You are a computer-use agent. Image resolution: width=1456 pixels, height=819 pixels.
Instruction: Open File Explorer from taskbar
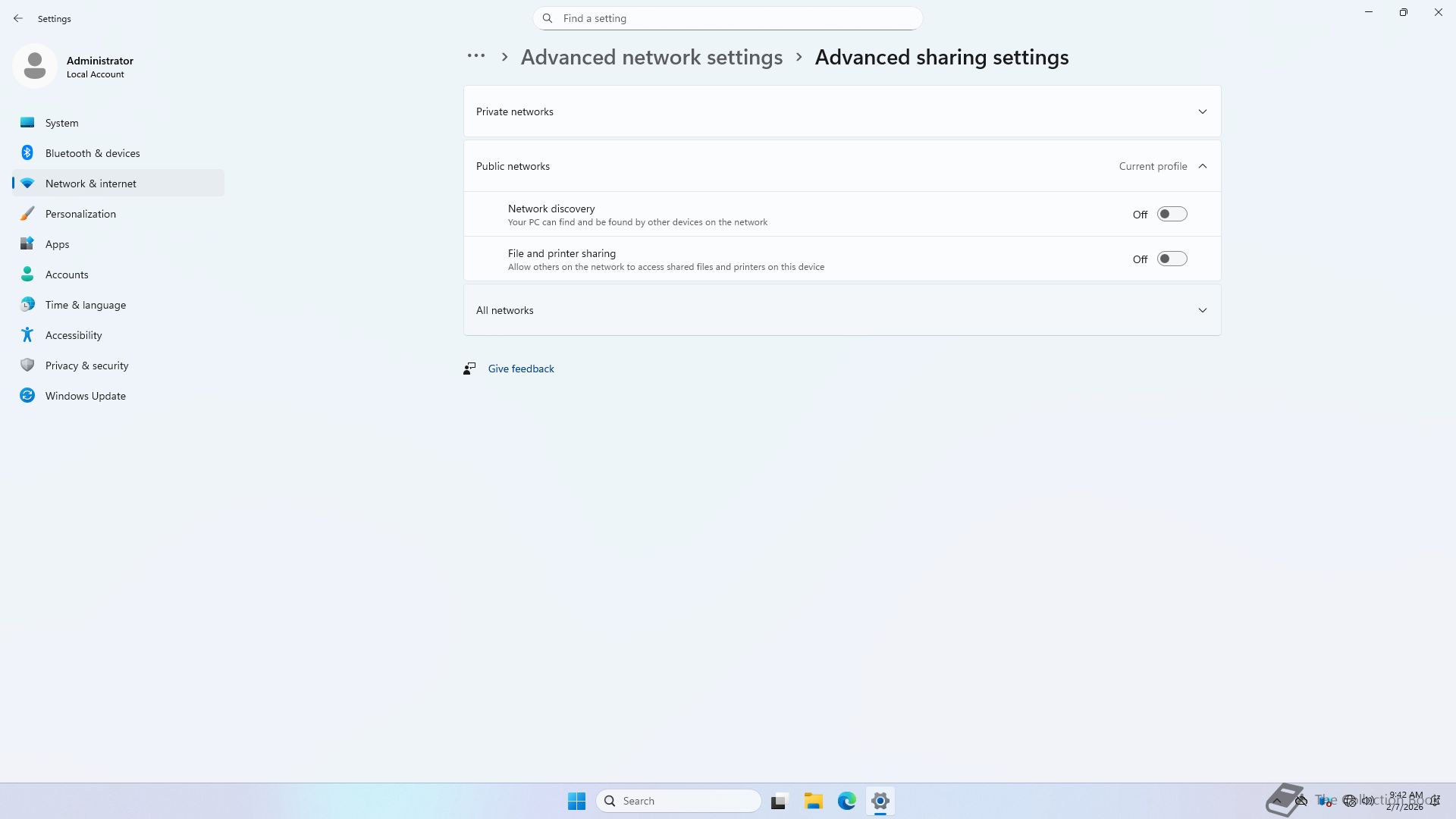click(x=813, y=801)
